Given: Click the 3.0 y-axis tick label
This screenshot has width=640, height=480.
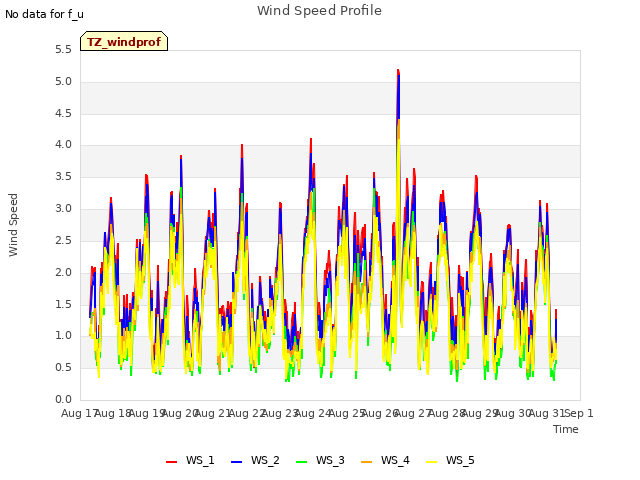Looking at the screenshot, I should coord(63,209).
